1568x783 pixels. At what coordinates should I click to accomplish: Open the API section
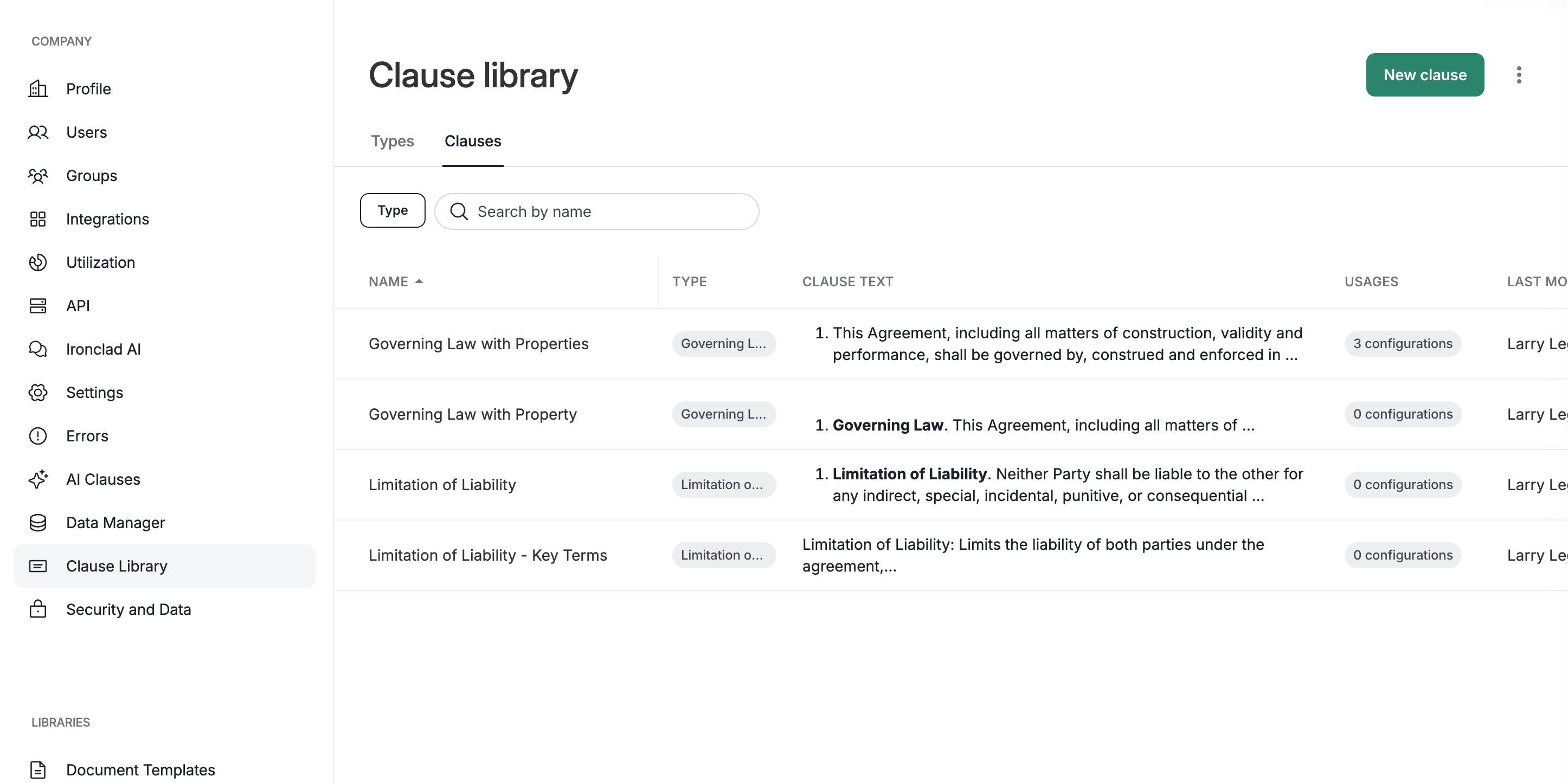point(164,306)
